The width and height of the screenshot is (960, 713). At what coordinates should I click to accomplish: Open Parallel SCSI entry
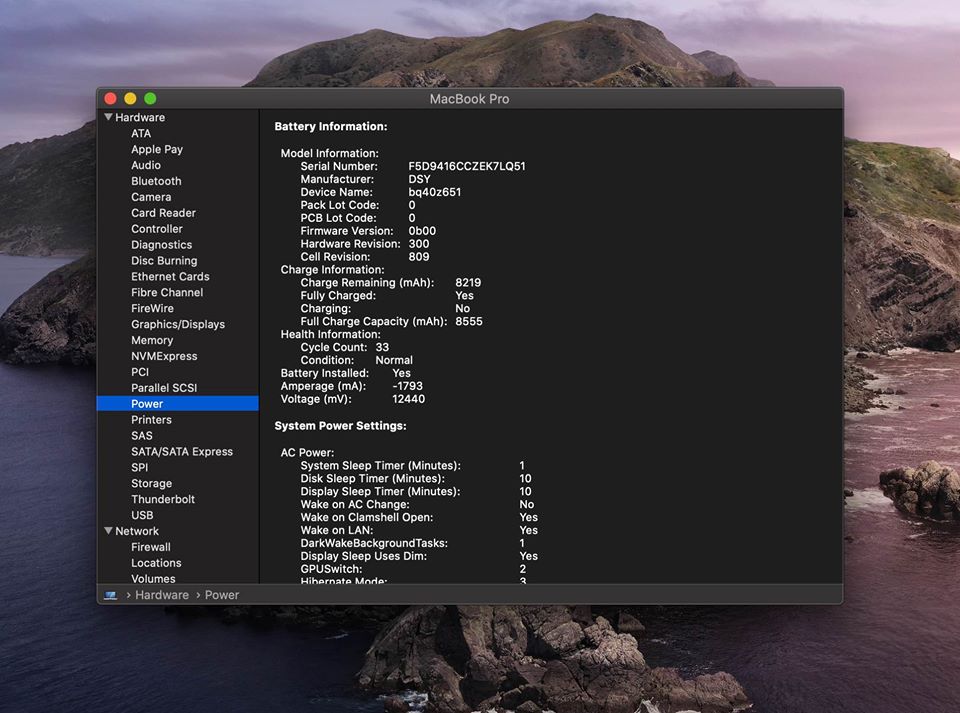click(x=164, y=388)
